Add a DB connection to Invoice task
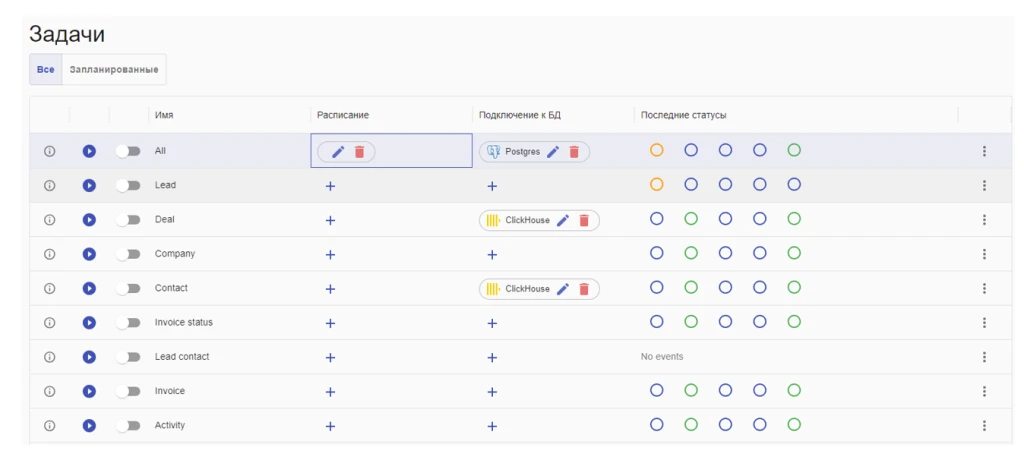Screen dimensions: 1024x460 (492, 391)
